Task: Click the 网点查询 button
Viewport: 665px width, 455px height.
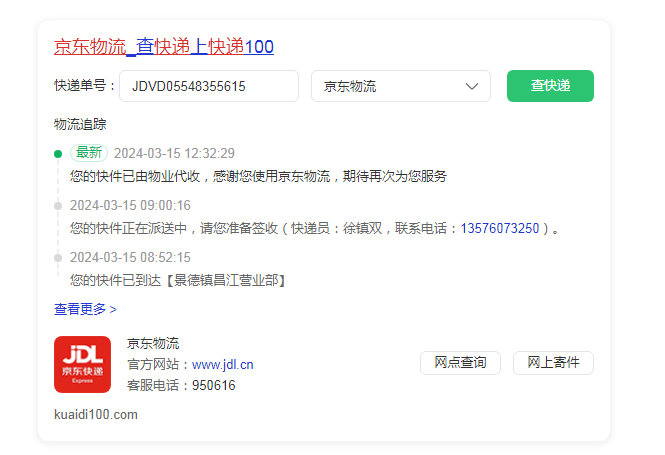Action: (460, 363)
